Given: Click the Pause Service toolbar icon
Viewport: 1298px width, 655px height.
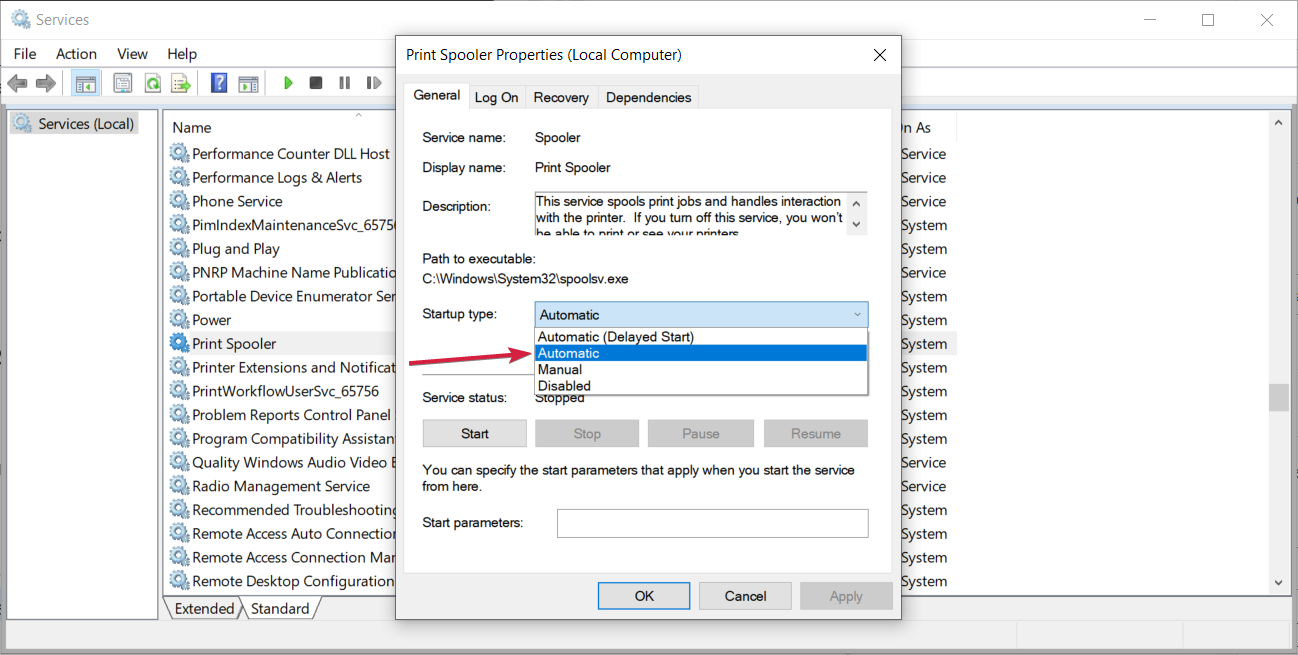Looking at the screenshot, I should point(345,83).
